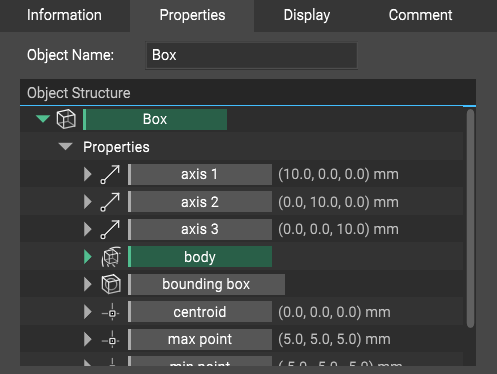Select the Properties tab
Viewport: 497px width, 374px height.
(x=192, y=15)
